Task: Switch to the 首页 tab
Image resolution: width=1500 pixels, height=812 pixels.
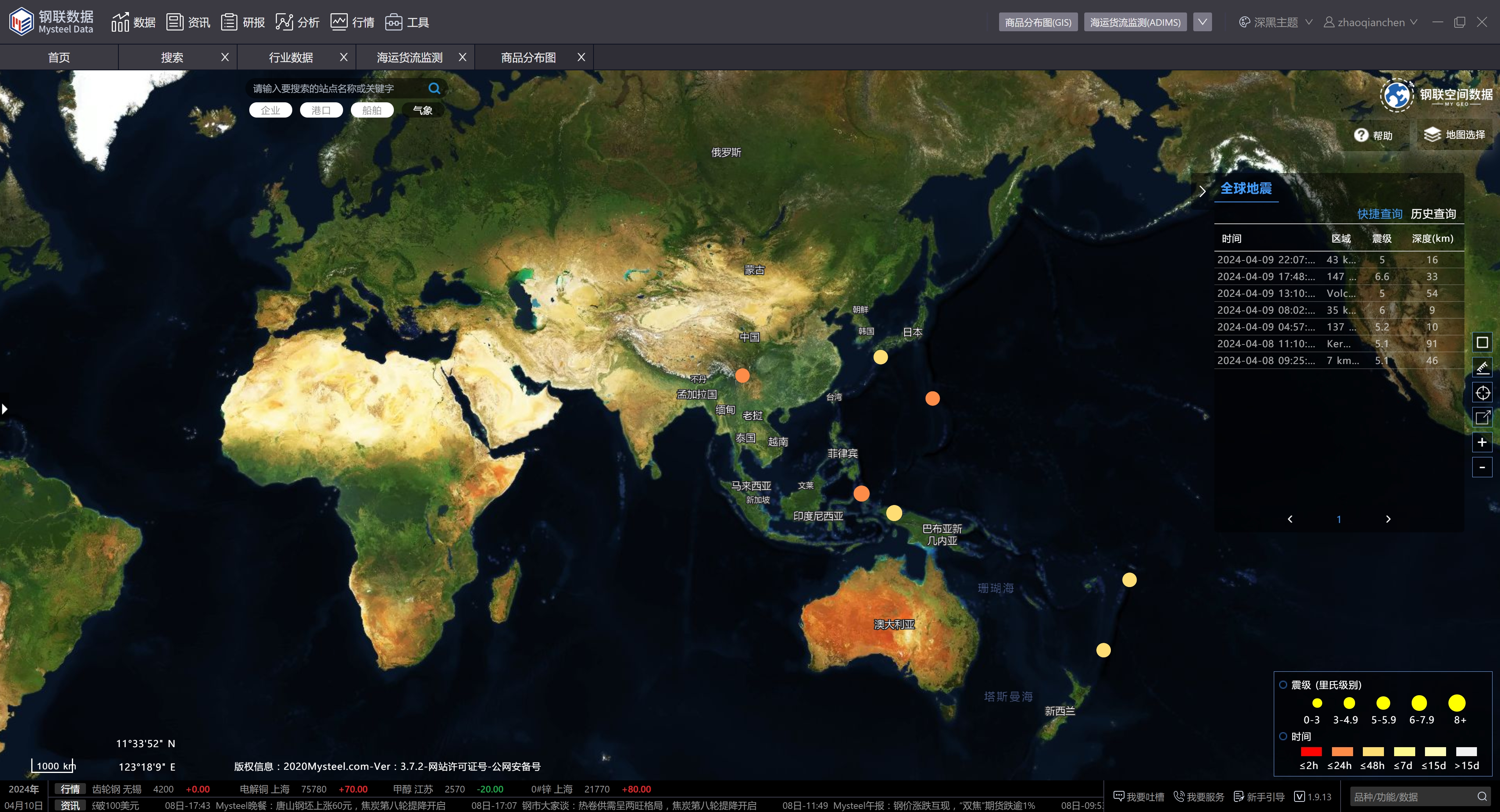Action: [x=59, y=58]
